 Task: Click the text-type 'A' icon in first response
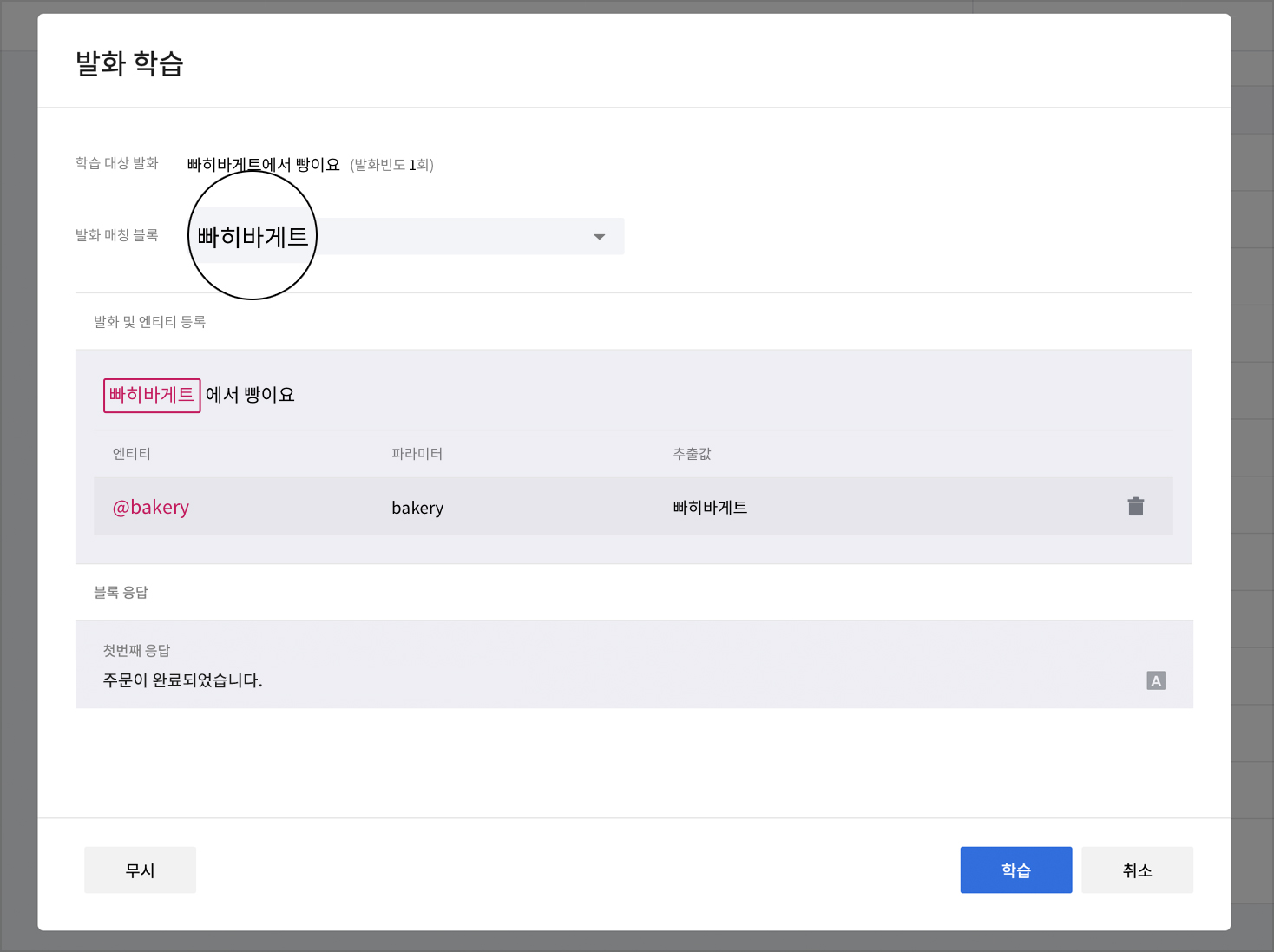click(x=1155, y=681)
